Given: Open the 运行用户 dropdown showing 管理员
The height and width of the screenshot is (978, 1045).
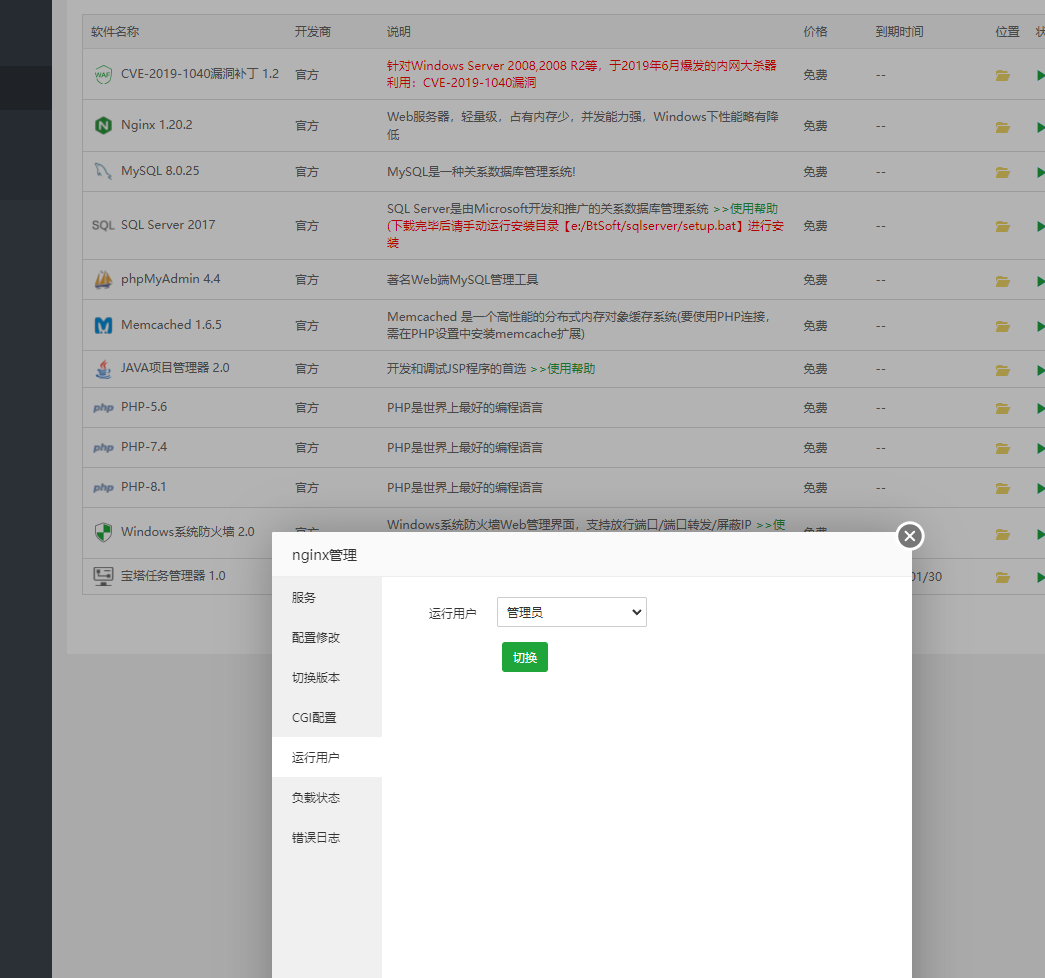Looking at the screenshot, I should (x=572, y=612).
